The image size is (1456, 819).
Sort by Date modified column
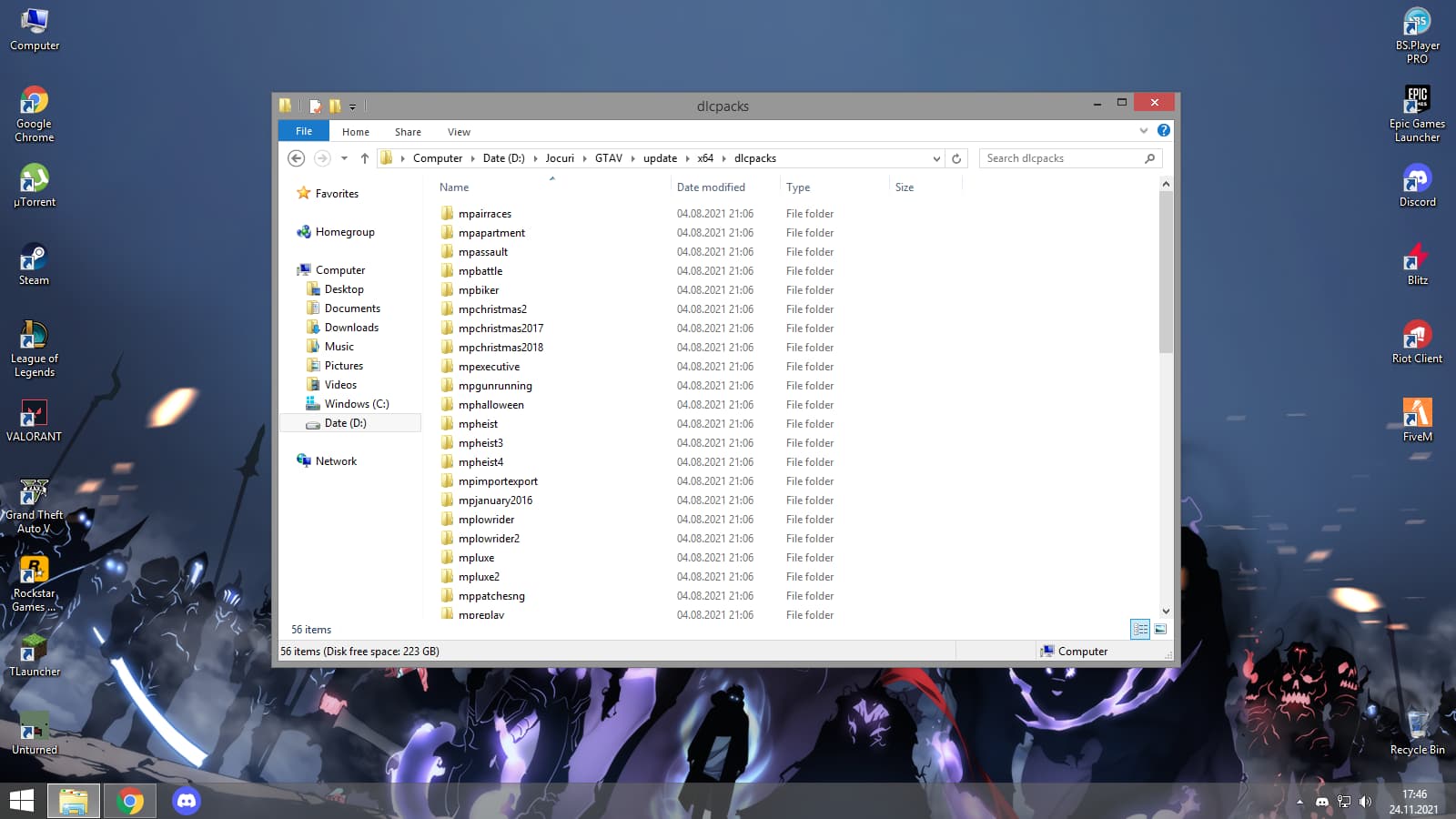tap(725, 187)
